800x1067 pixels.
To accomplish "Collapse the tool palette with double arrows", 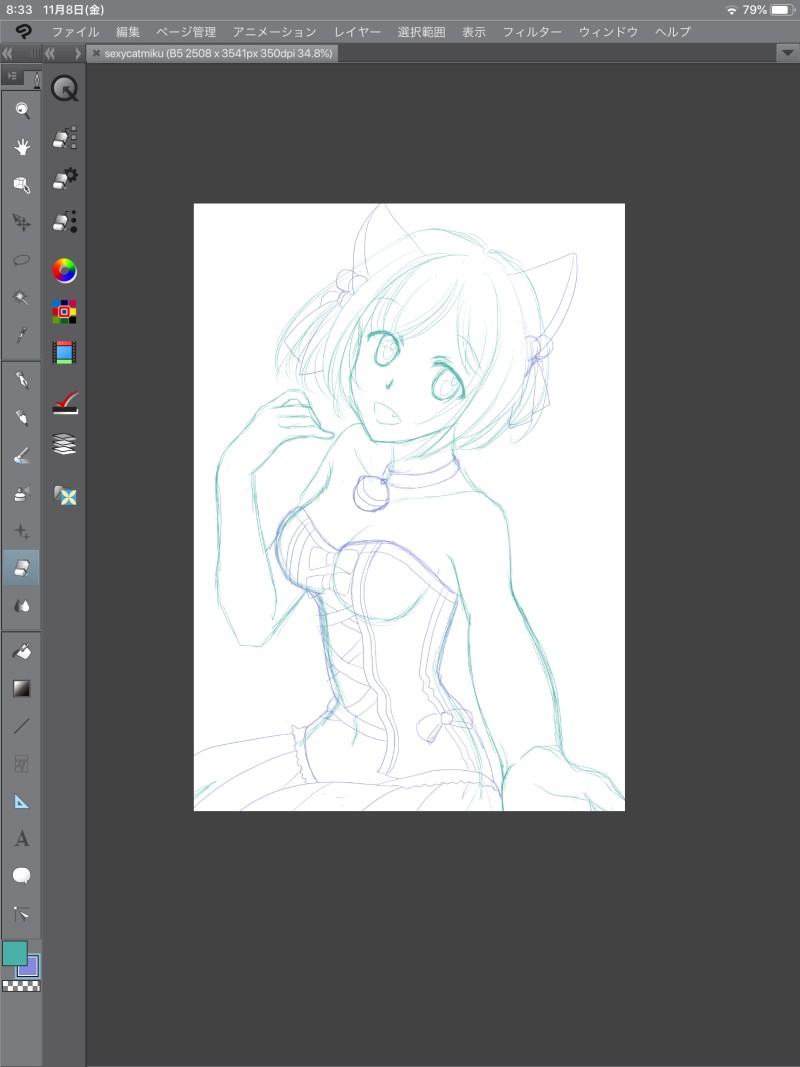I will tap(7, 53).
